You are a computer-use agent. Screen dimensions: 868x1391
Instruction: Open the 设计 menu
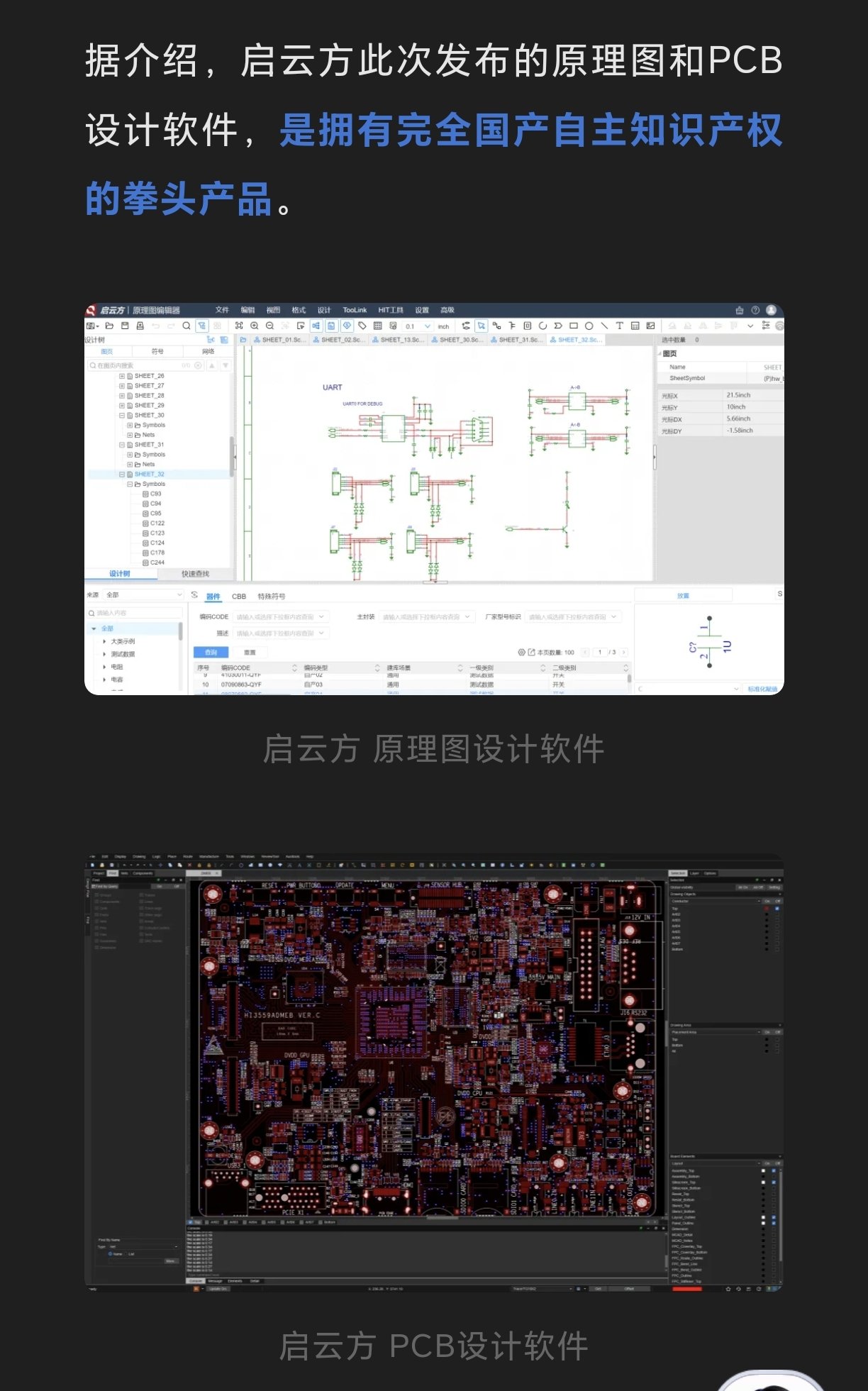coord(324,310)
